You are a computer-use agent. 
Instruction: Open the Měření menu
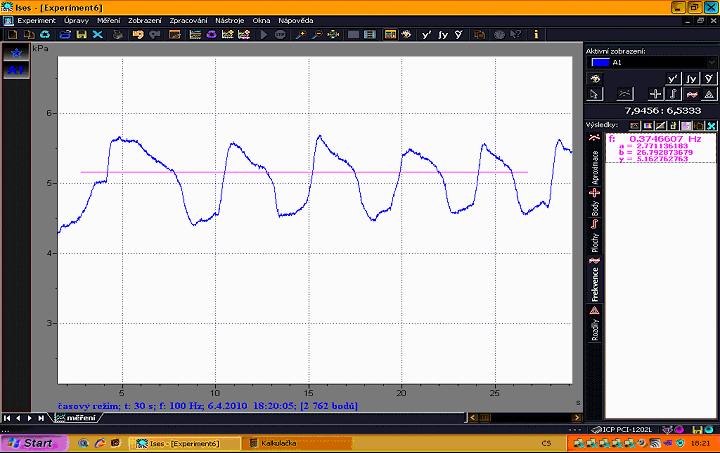click(108, 21)
